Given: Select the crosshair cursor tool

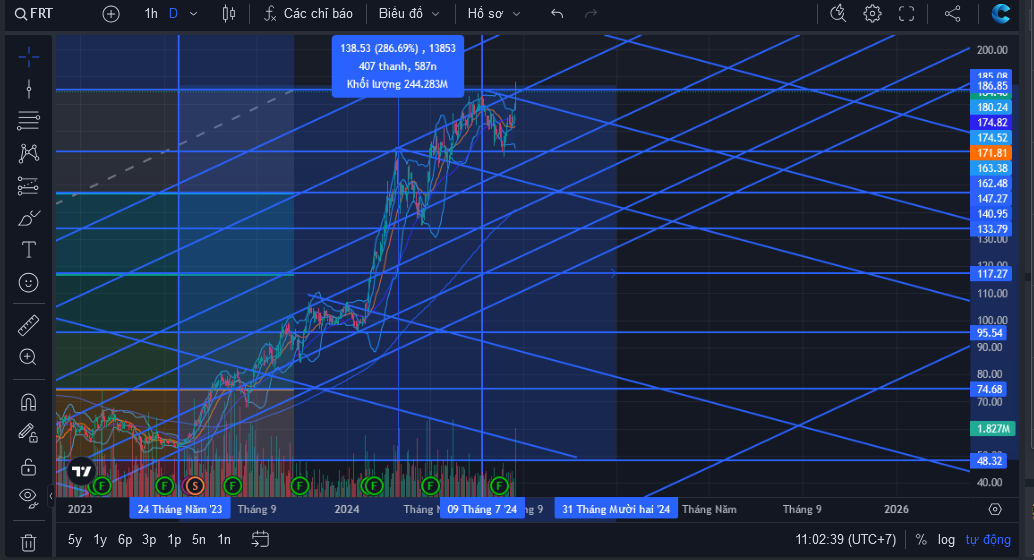Looking at the screenshot, I should click(x=28, y=57).
